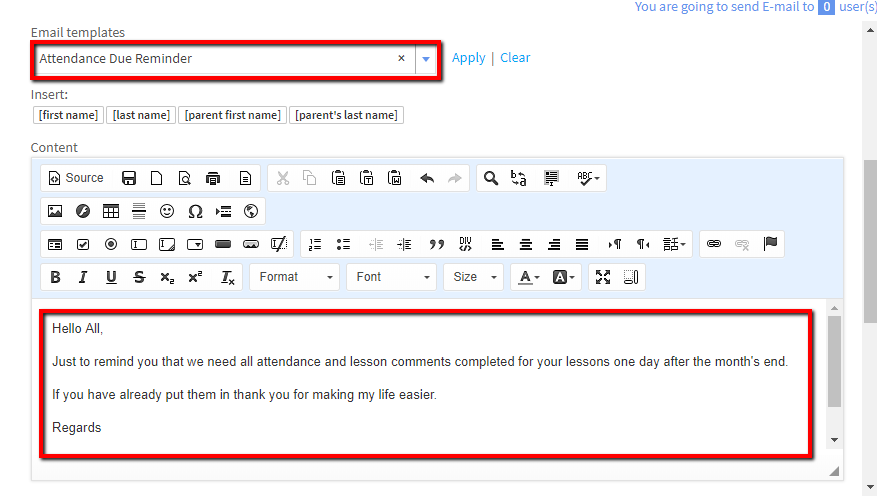The image size is (877, 496).
Task: Click Increase Indent icon
Action: pyautogui.click(x=404, y=244)
